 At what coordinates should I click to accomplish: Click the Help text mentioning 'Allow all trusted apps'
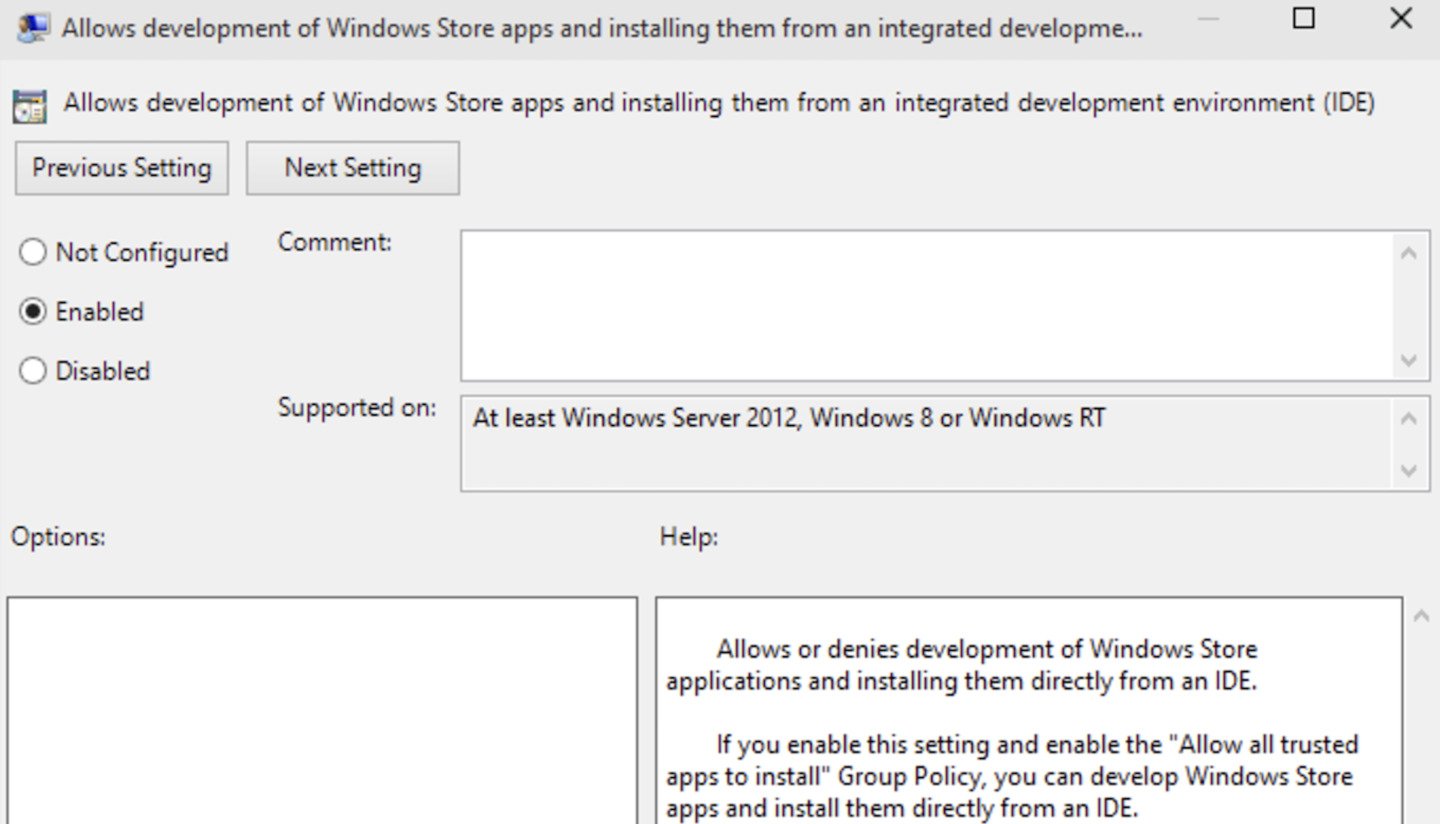click(1012, 776)
